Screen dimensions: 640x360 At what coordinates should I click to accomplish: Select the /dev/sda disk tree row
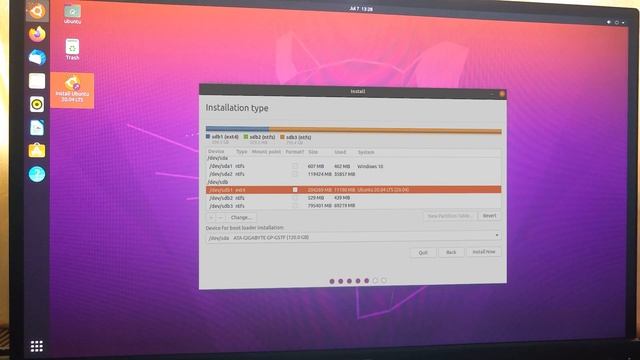tap(353, 158)
